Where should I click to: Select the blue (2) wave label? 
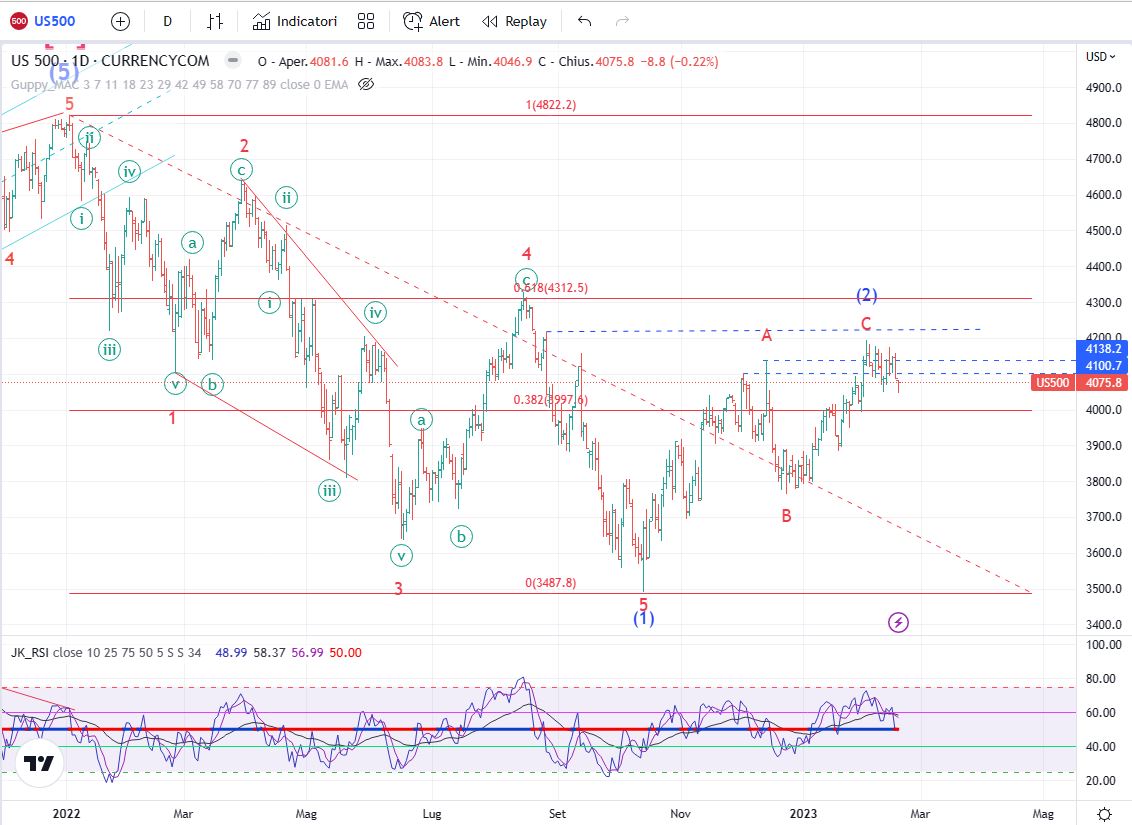(x=866, y=295)
